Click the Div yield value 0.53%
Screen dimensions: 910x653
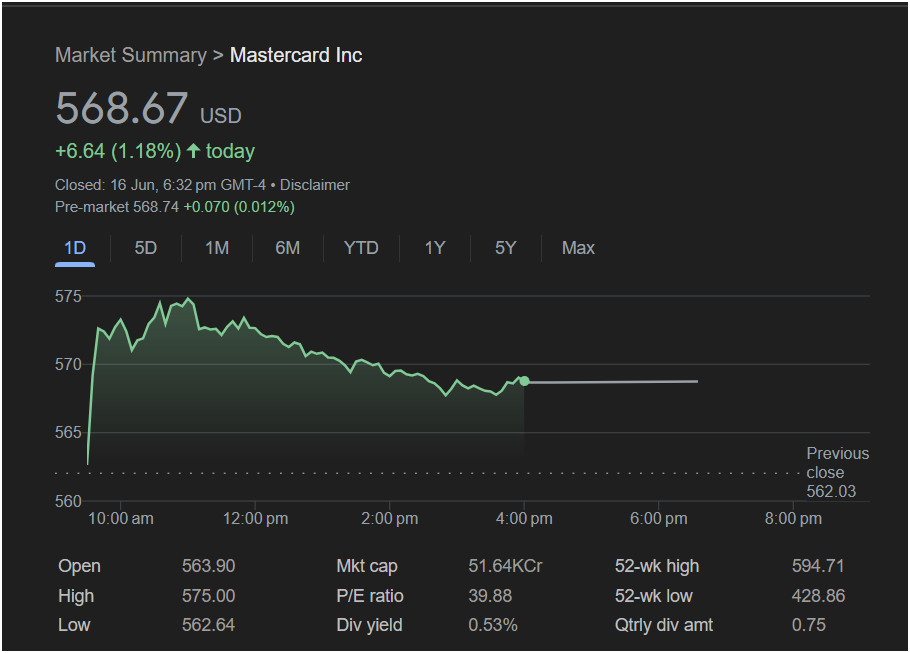coord(493,625)
